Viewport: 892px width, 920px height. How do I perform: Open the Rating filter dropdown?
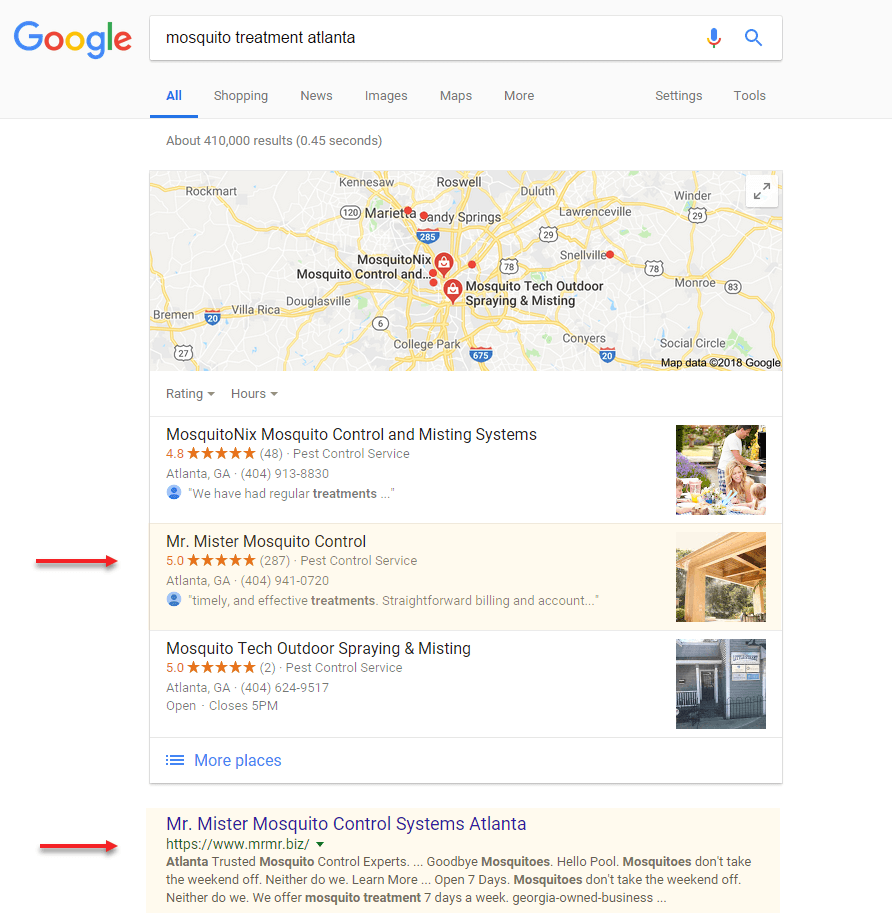190,394
